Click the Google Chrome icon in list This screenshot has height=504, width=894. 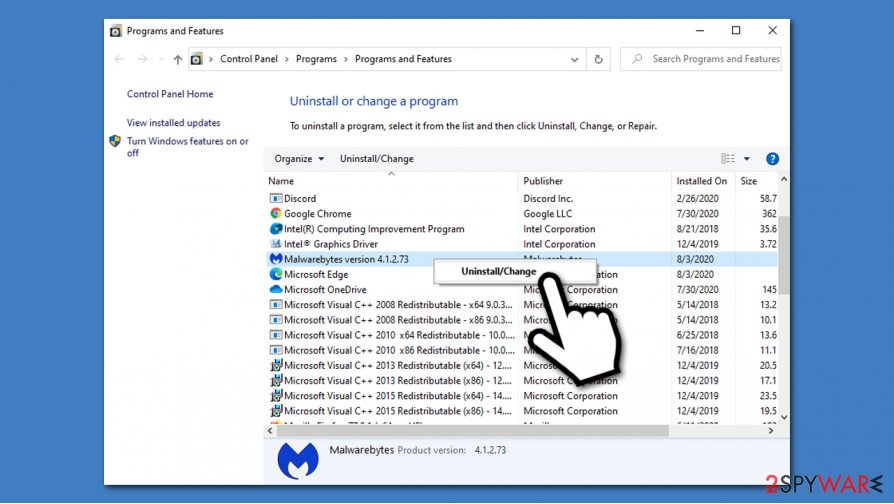[x=276, y=213]
